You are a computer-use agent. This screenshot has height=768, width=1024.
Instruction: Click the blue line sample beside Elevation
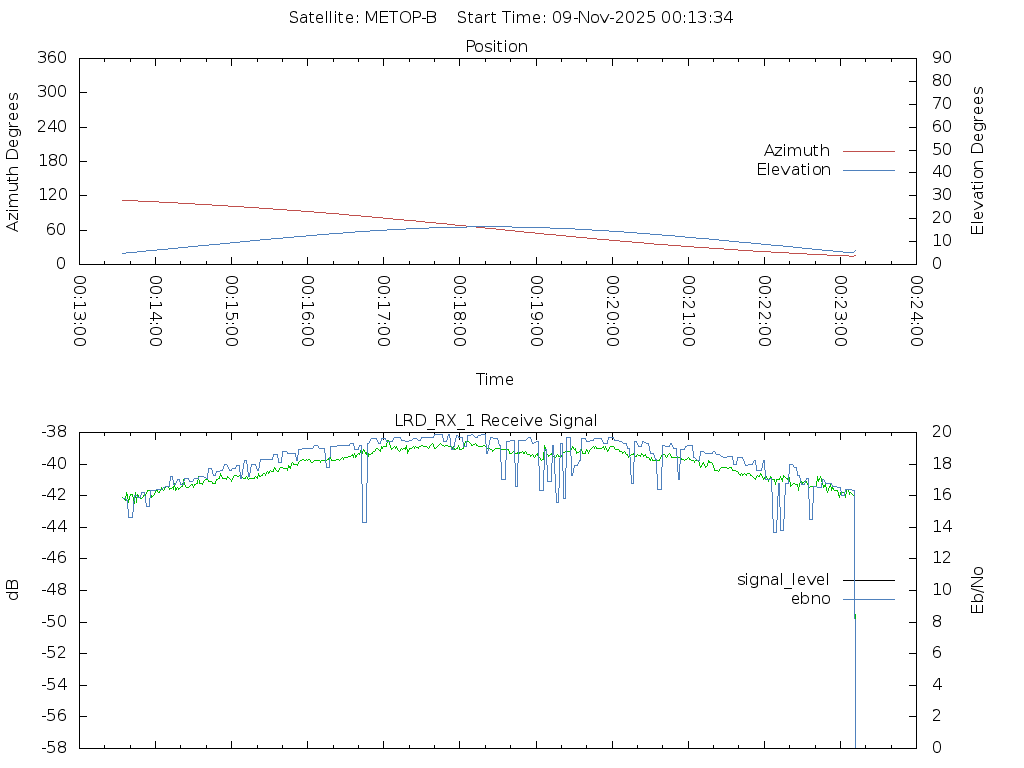pyautogui.click(x=868, y=170)
